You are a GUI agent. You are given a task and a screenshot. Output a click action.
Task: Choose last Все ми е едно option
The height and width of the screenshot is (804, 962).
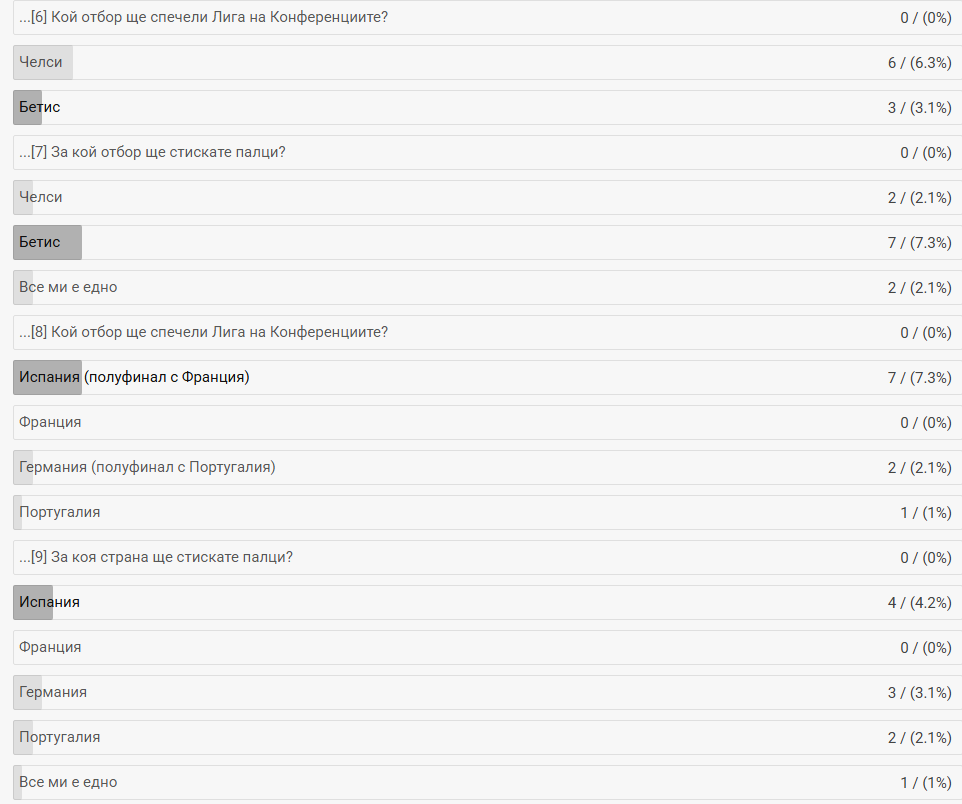point(487,783)
